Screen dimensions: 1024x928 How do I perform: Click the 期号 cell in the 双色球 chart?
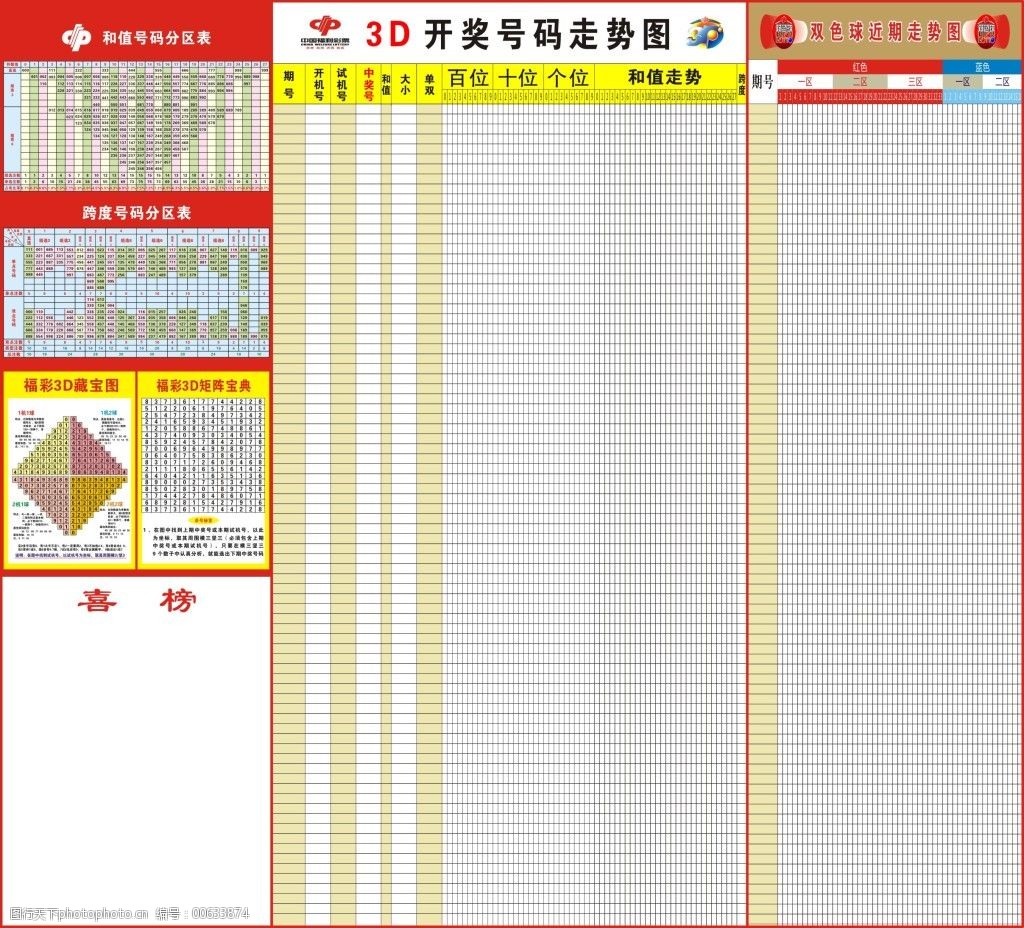click(762, 81)
